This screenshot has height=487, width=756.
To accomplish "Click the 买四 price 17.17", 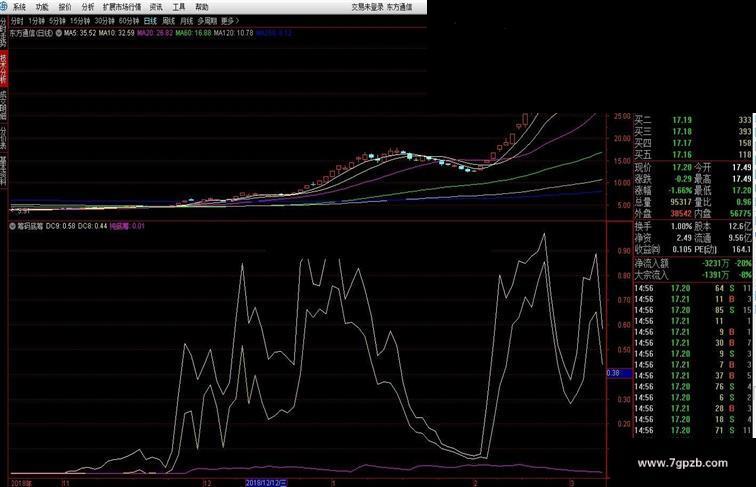I will pos(682,143).
